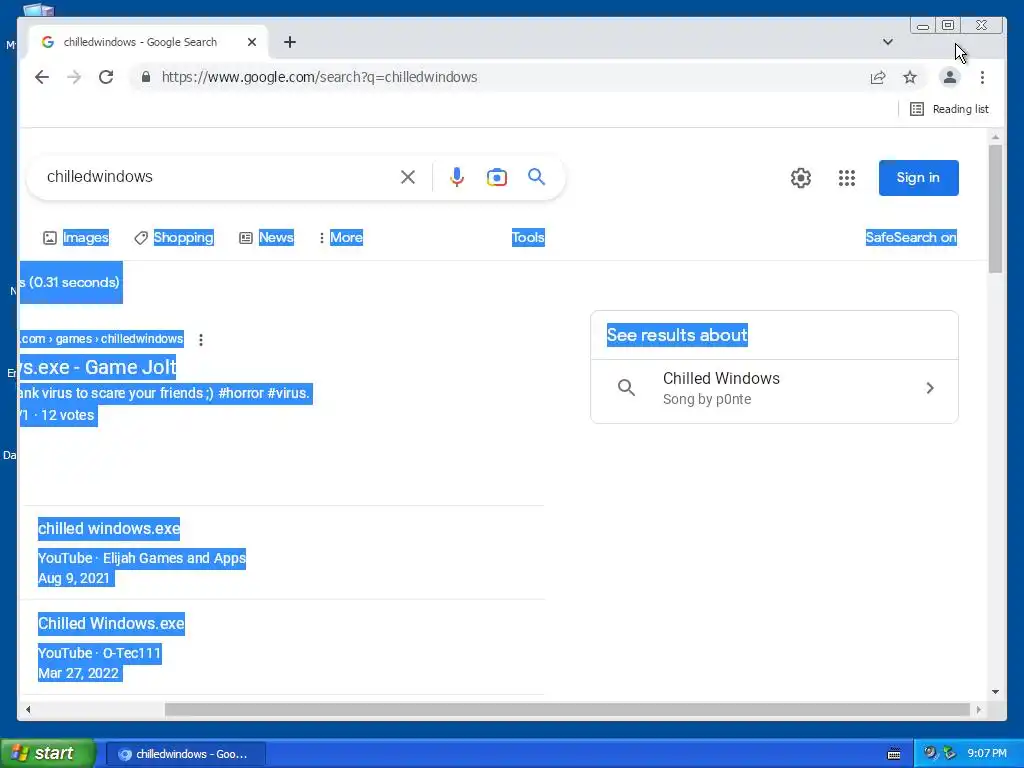1024x768 pixels.
Task: Go back with the browser back arrow
Action: 42,77
